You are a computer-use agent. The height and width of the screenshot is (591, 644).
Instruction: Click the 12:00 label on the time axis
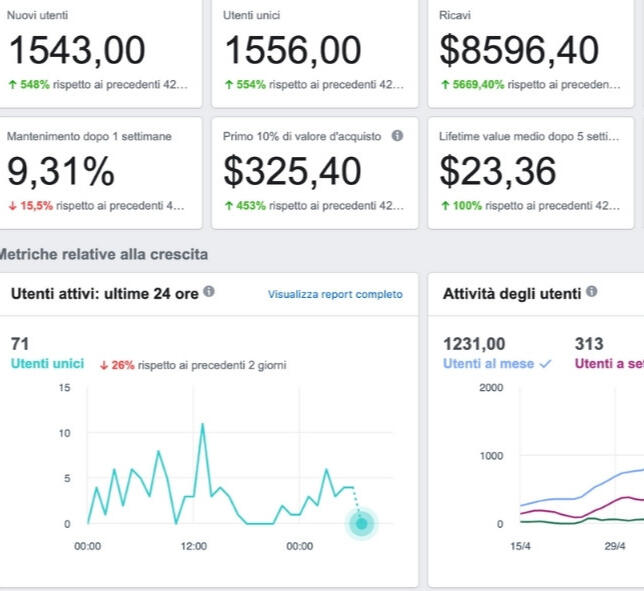194,547
